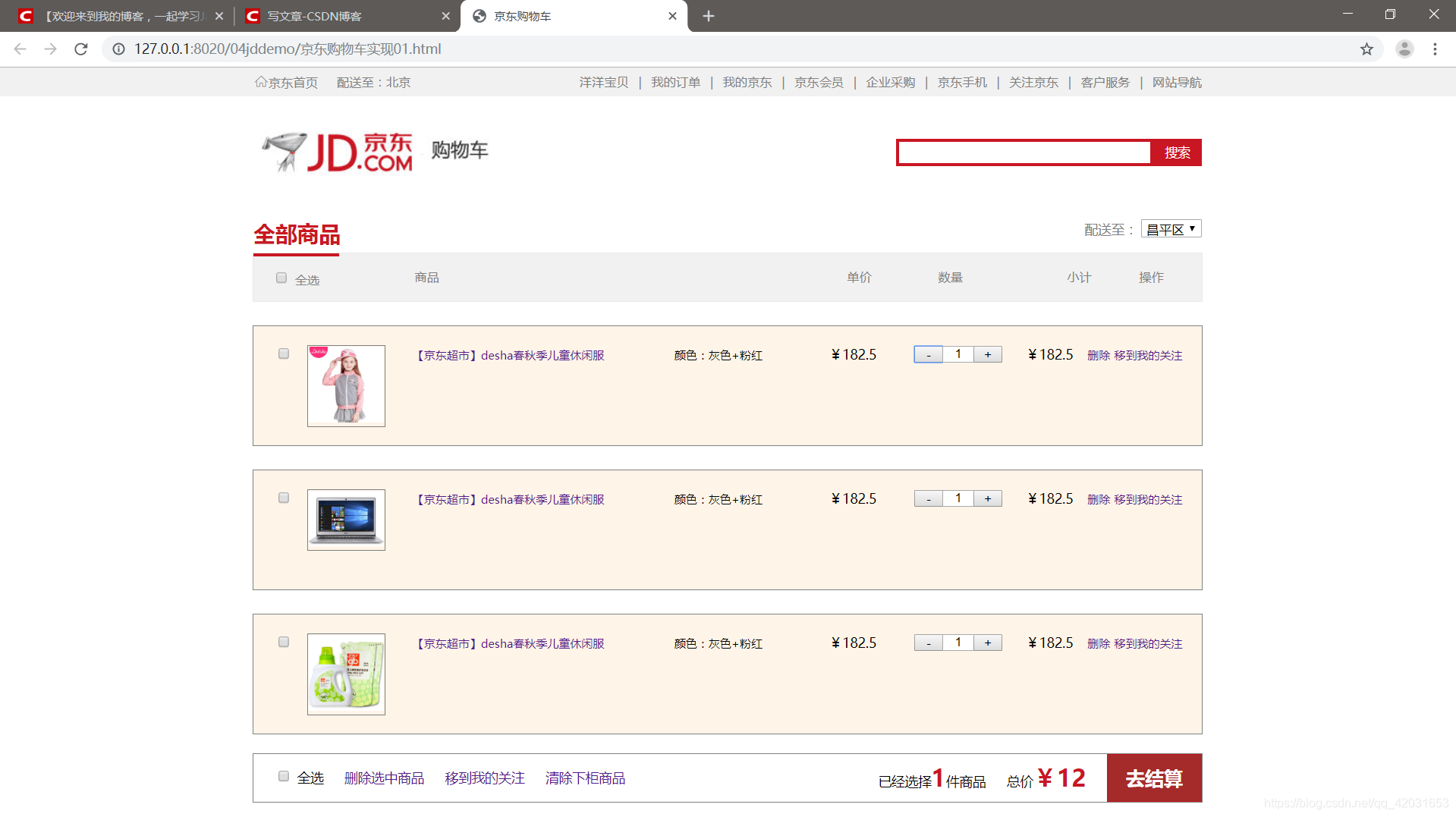Open the laundry detergent product thumbnail

pos(346,674)
